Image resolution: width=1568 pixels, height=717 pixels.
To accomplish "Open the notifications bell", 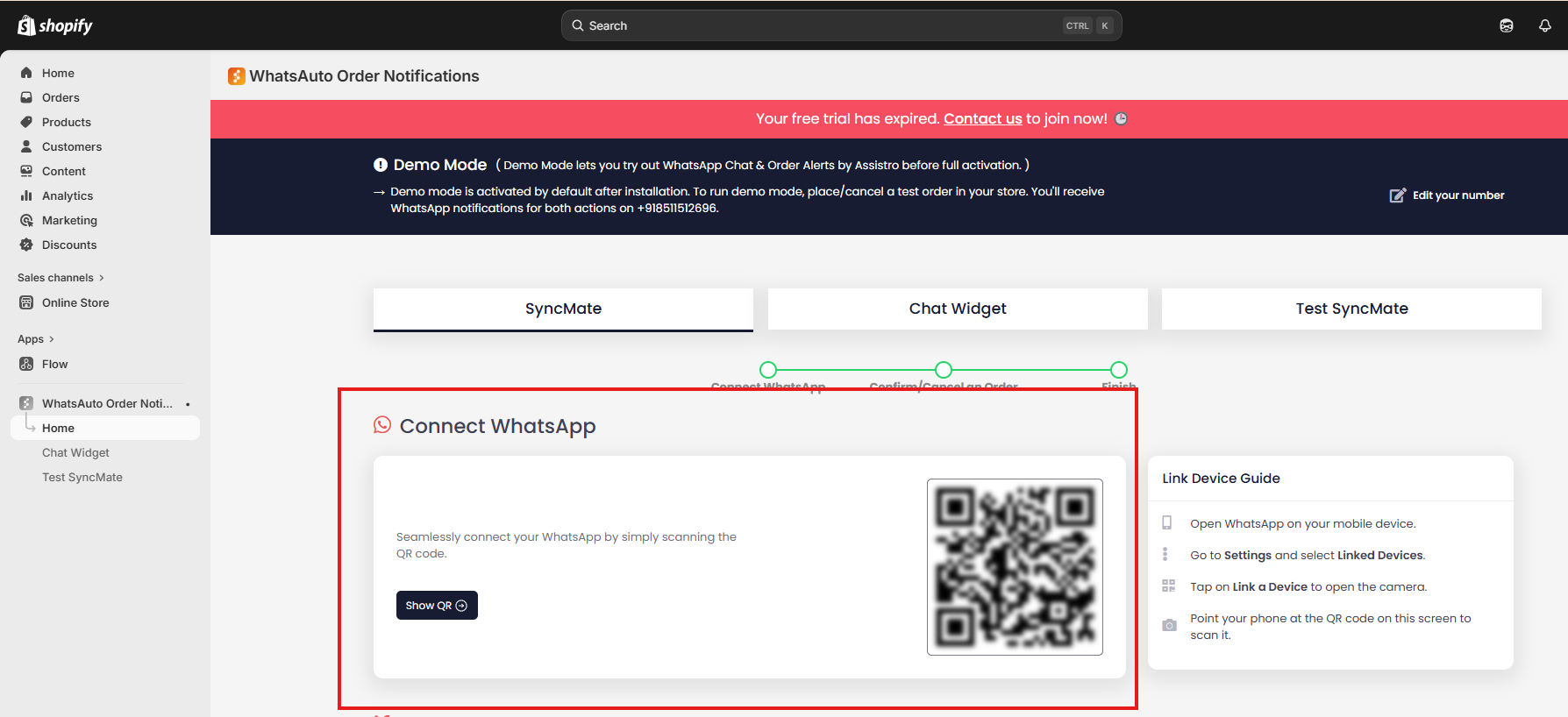I will tap(1544, 25).
